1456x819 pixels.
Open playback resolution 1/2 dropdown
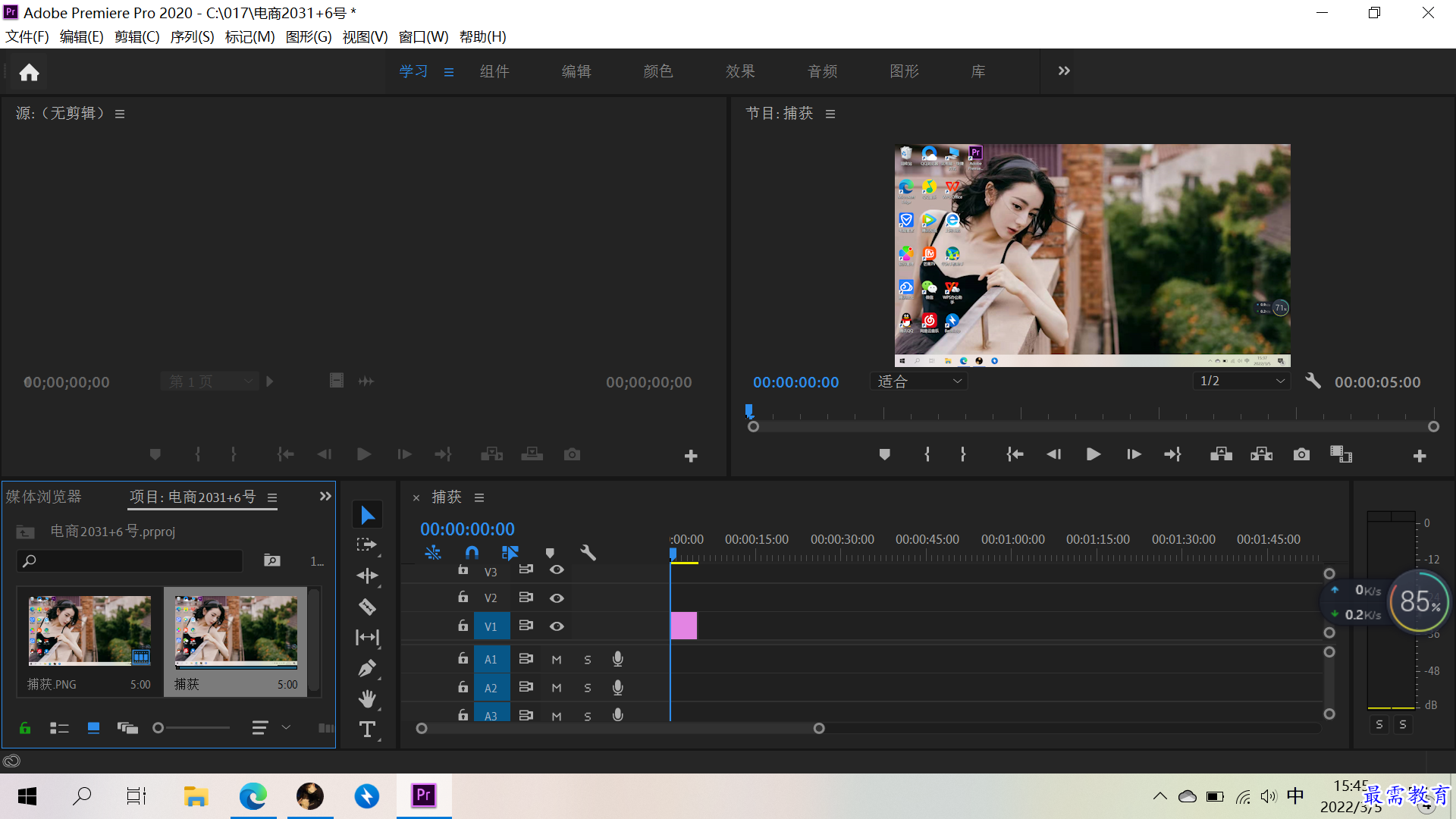(1241, 381)
